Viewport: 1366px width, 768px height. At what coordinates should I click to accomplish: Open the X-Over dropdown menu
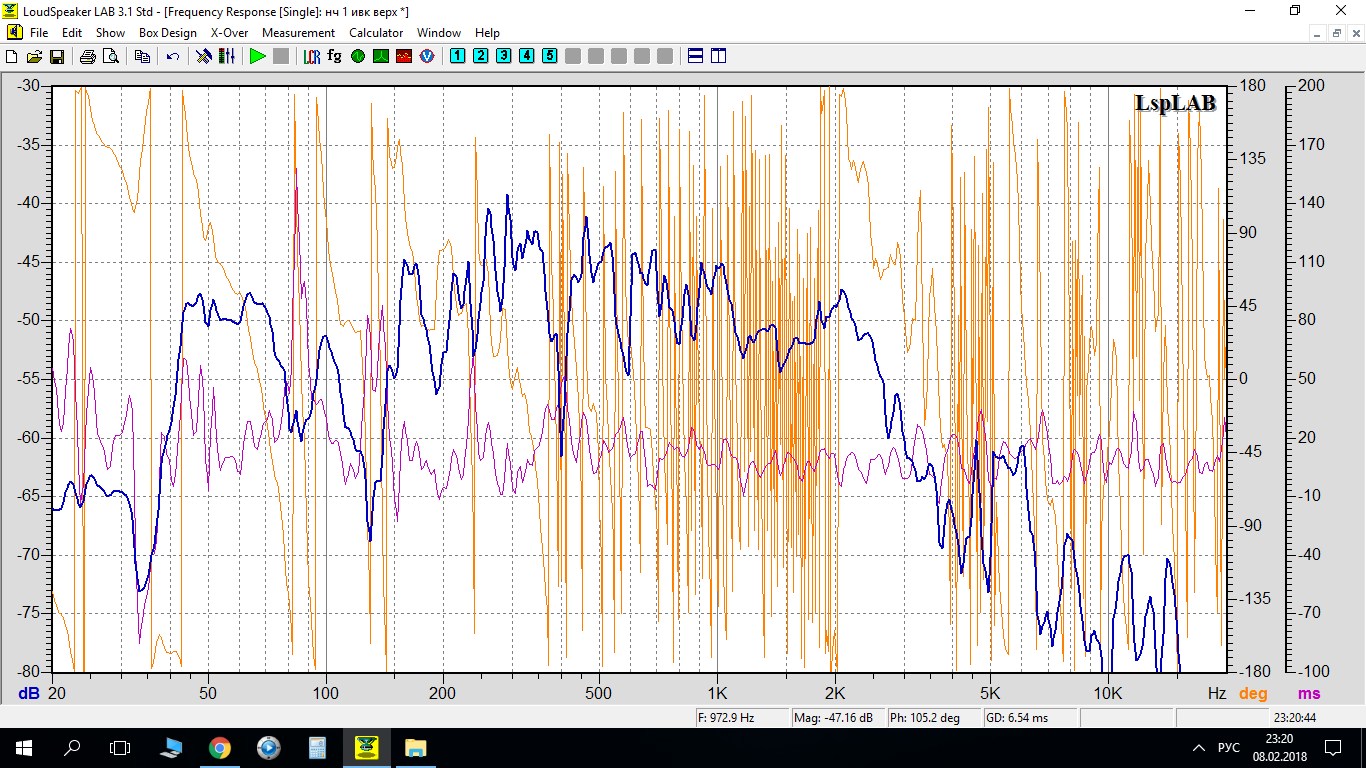click(x=229, y=33)
